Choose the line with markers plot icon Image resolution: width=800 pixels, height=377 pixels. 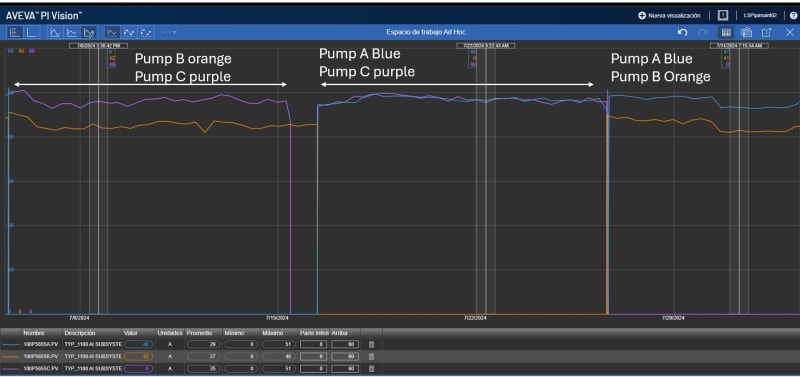[129, 33]
